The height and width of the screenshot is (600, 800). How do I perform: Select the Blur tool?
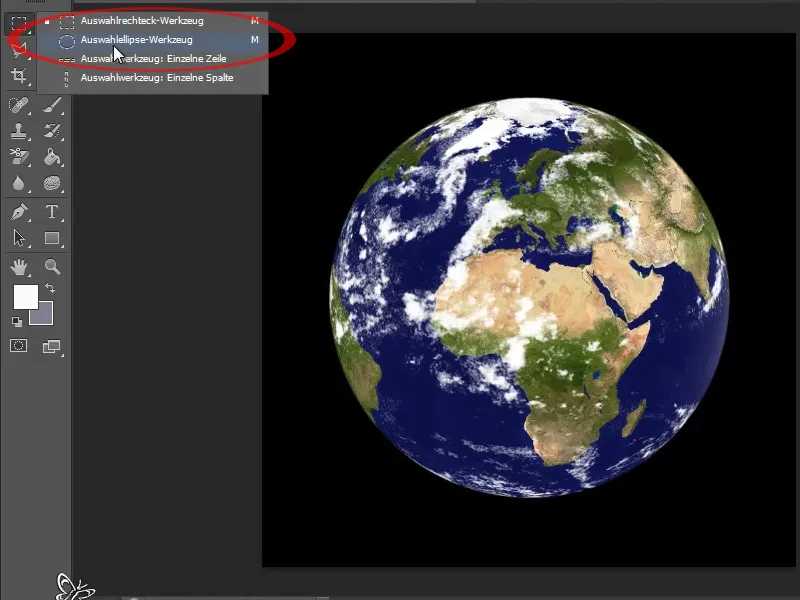tap(19, 183)
